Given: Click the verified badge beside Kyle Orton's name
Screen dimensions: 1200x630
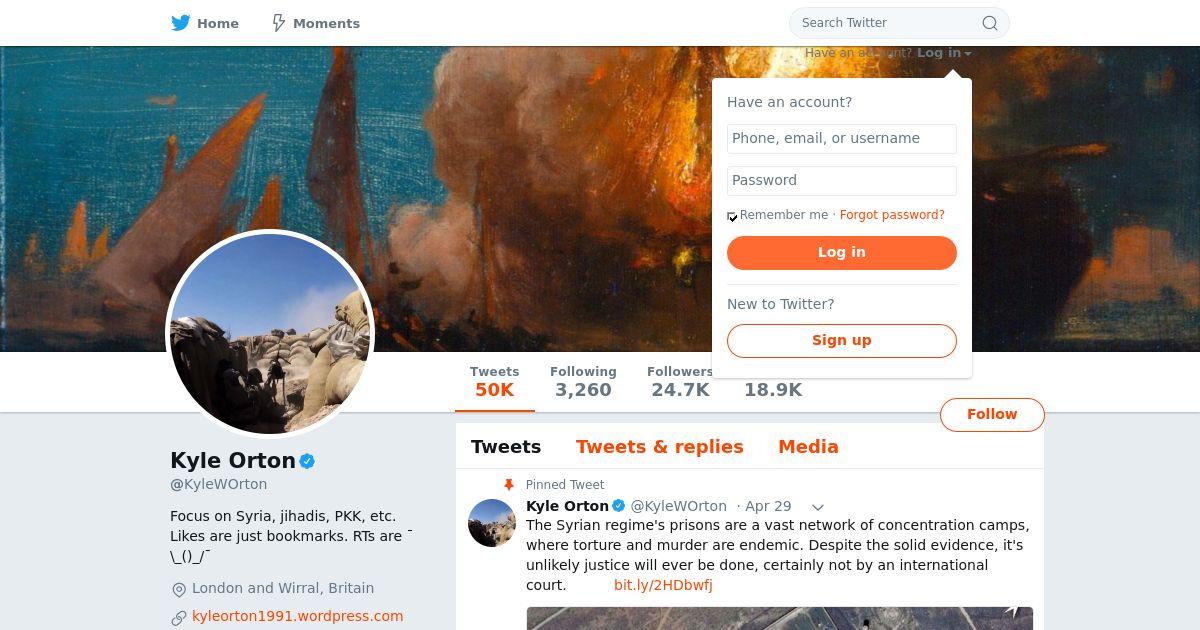Looking at the screenshot, I should point(308,461).
